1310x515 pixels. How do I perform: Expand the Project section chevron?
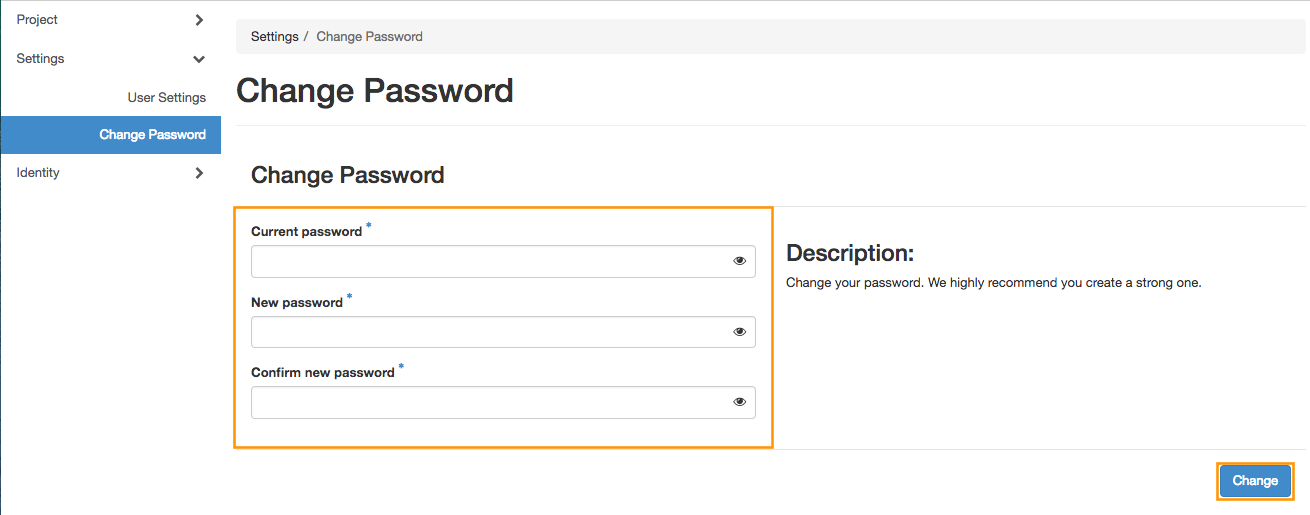point(199,20)
